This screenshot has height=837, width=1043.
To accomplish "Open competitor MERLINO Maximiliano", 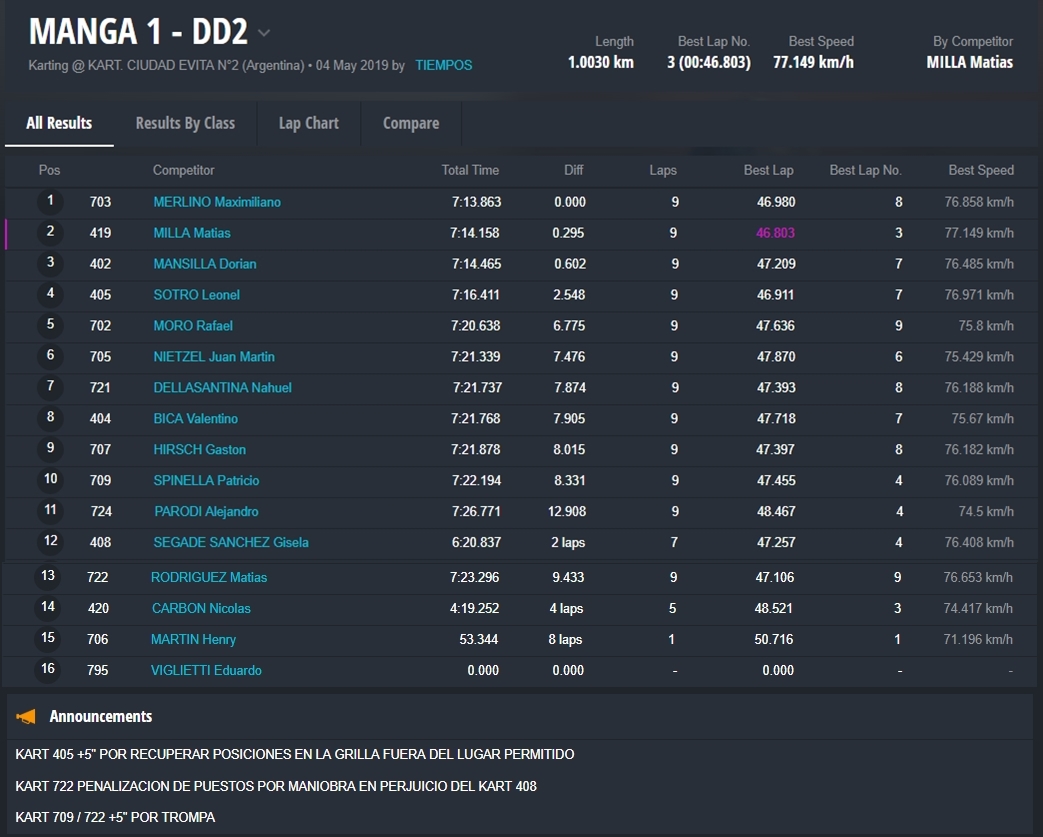I will tap(216, 202).
